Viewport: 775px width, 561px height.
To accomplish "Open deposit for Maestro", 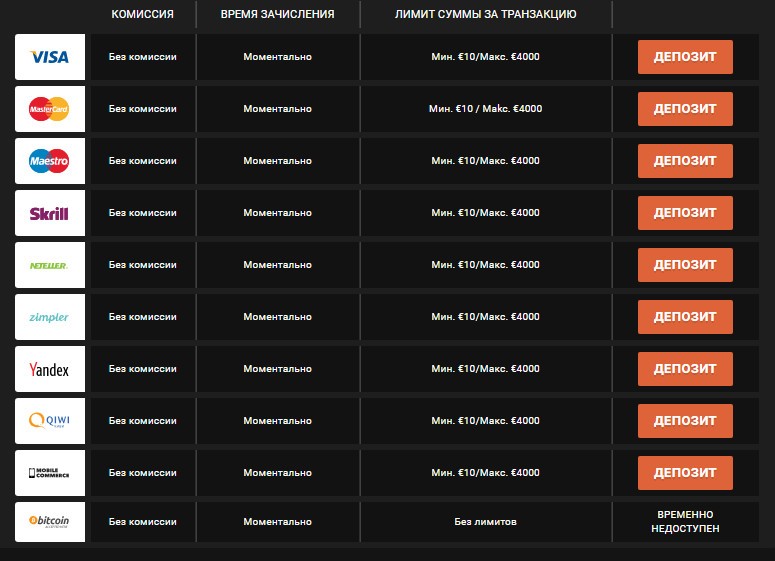I will [685, 161].
